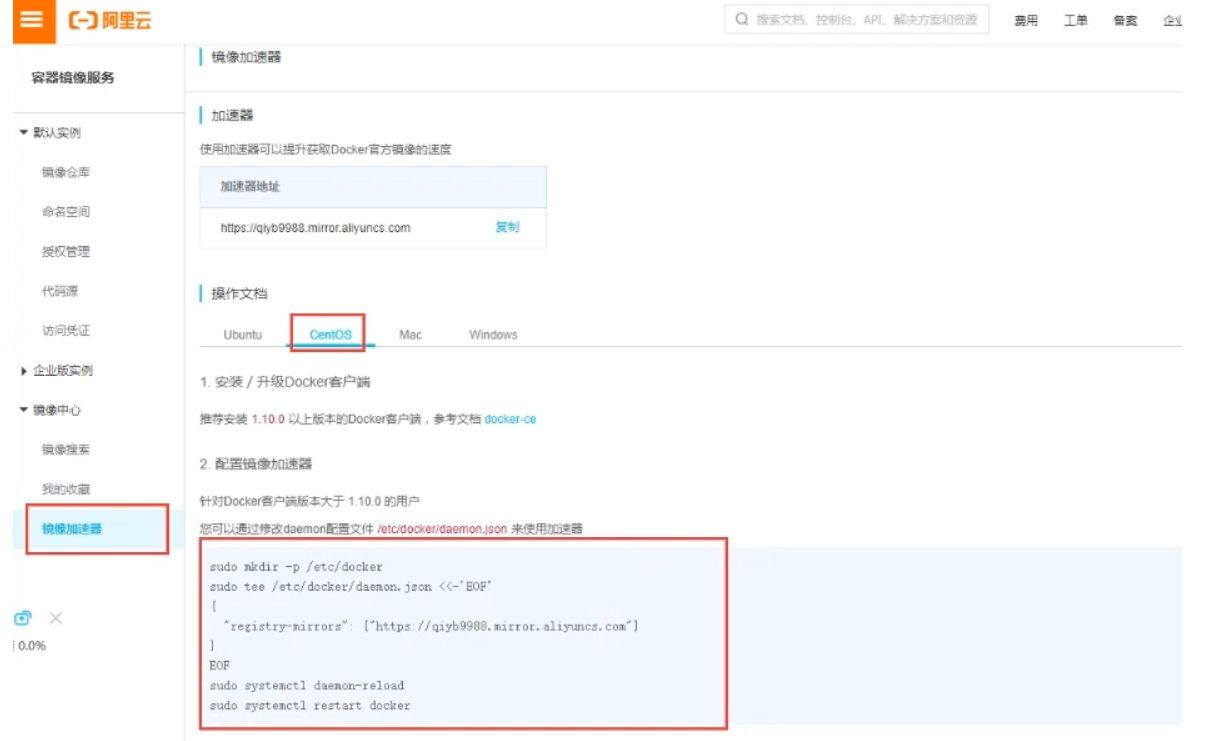Select 镜像加速器 in sidebar
This screenshot has height=741, width=1214.
(72, 529)
